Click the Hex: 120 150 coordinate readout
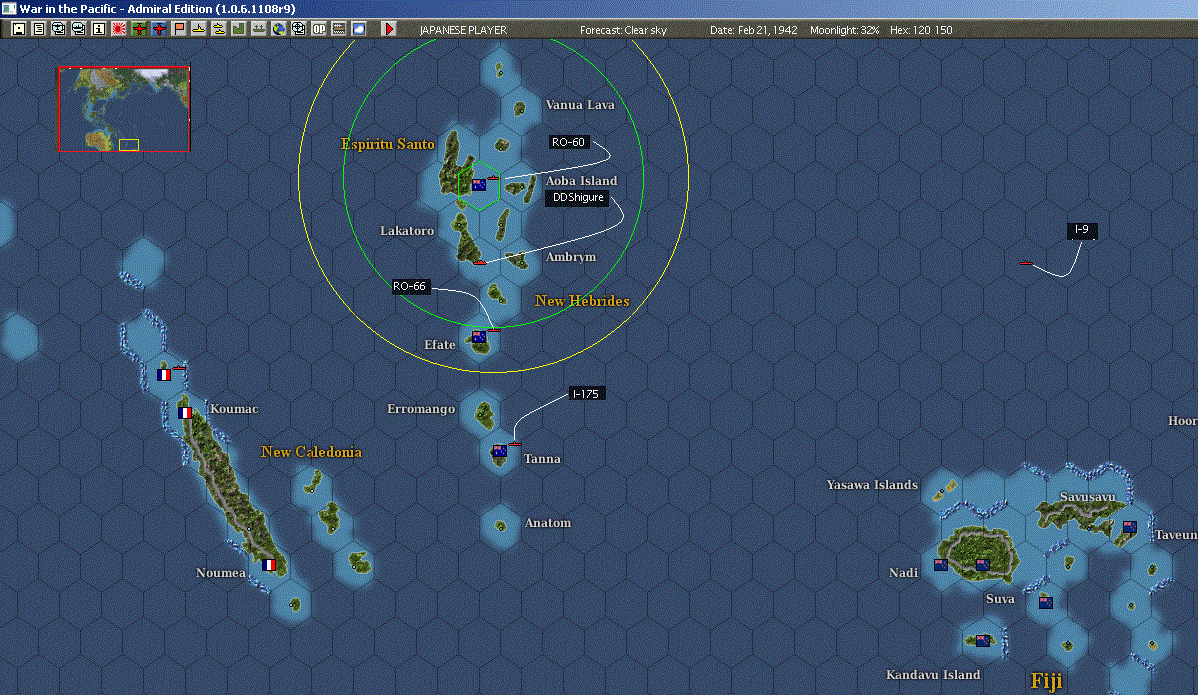 [x=921, y=30]
